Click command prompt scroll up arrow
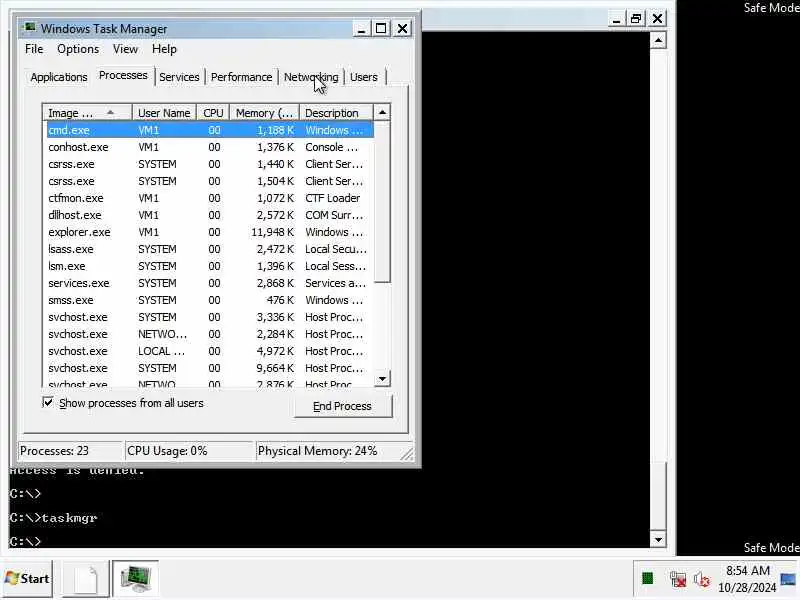800x600 pixels. pyautogui.click(x=658, y=40)
